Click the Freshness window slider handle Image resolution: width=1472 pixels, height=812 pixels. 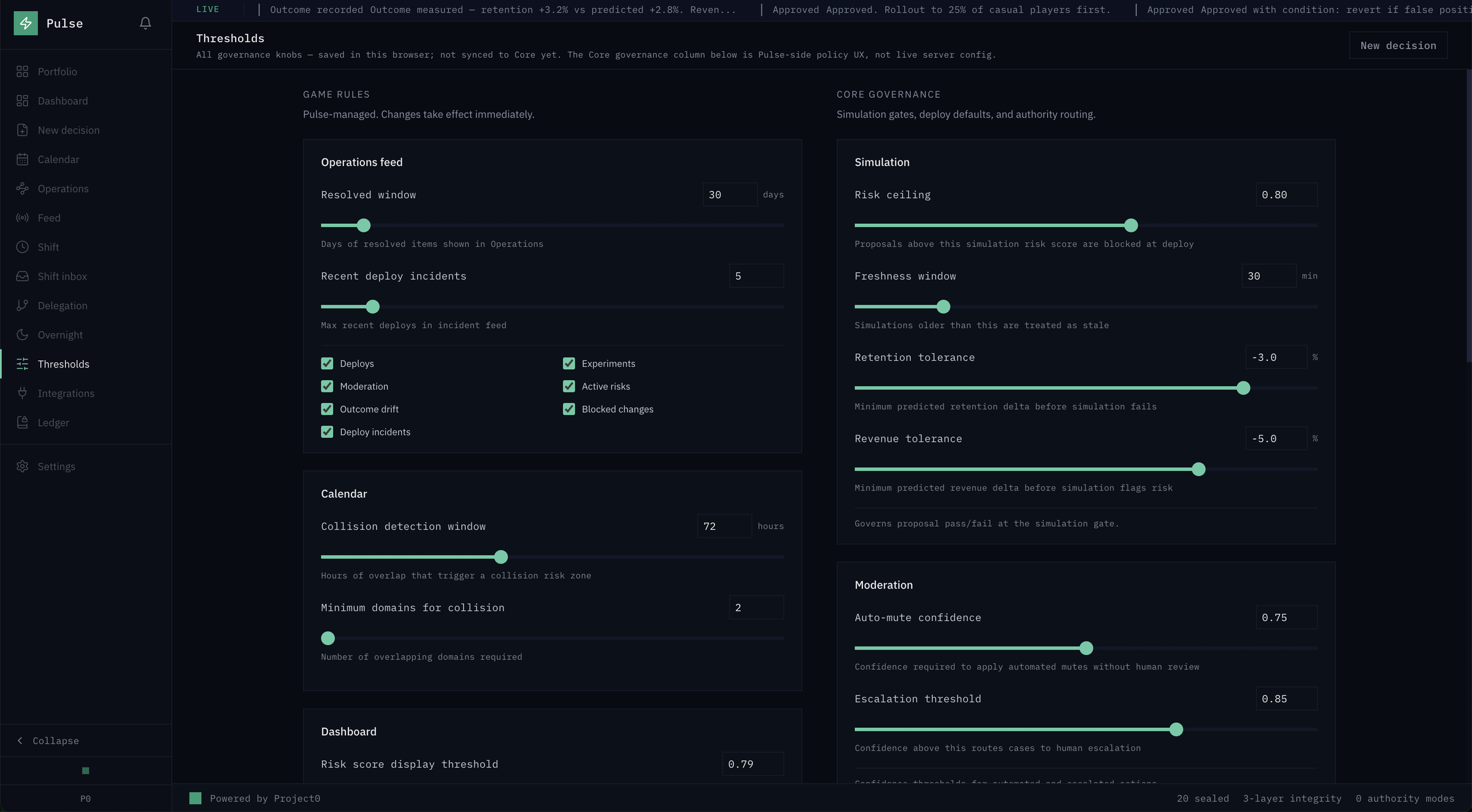click(943, 307)
